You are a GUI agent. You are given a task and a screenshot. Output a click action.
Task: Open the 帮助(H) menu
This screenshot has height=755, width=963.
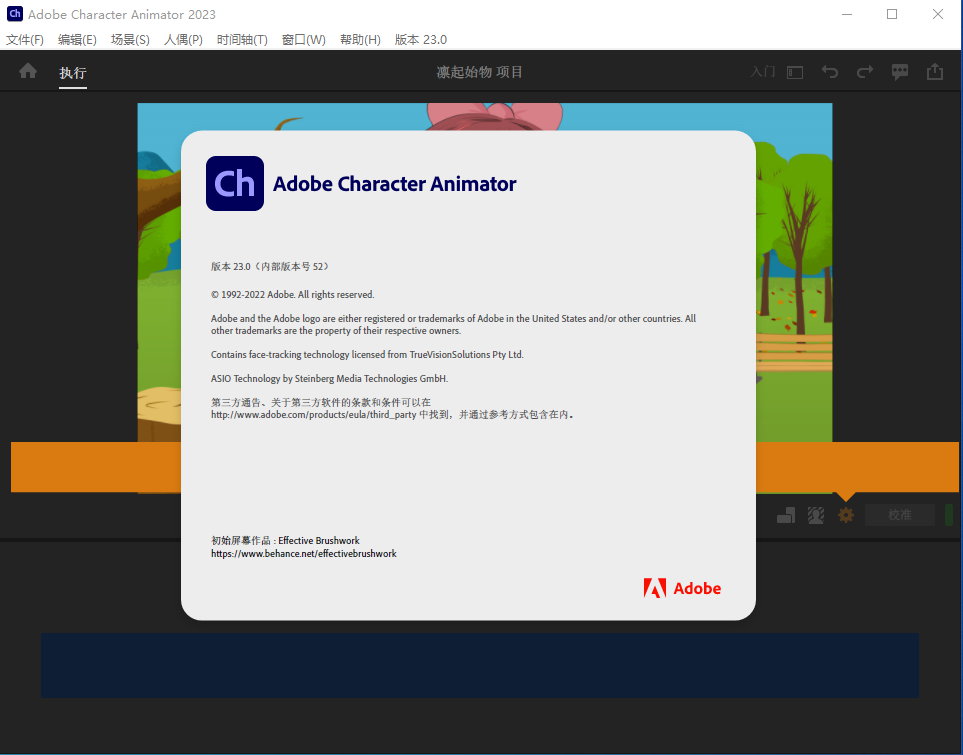point(360,40)
